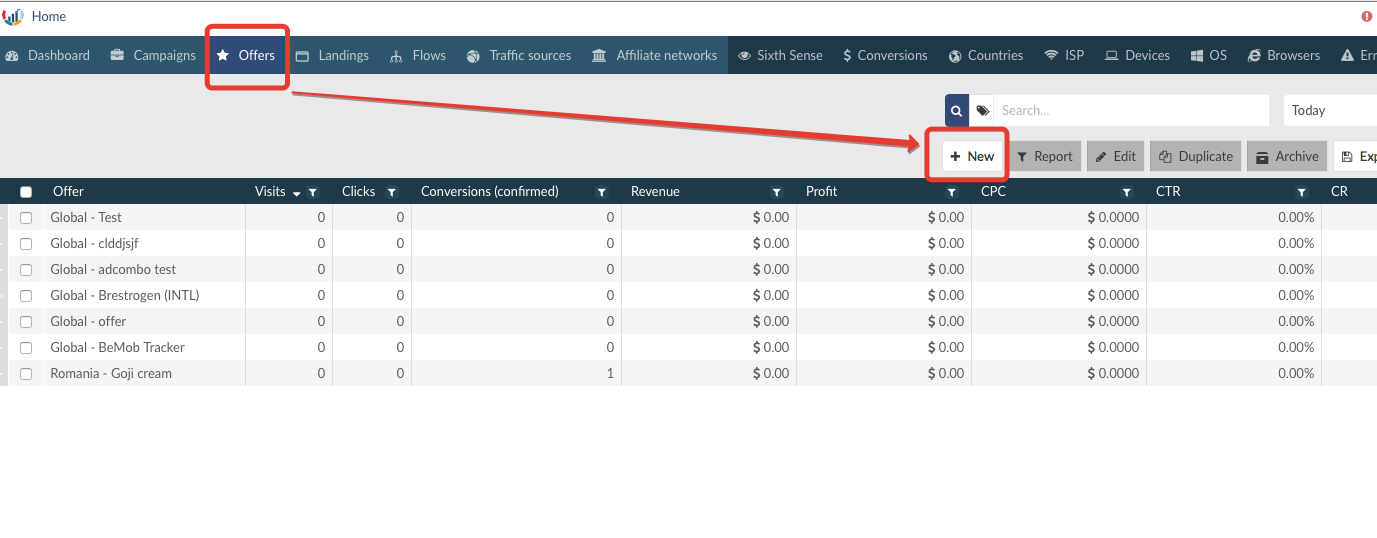
Task: Open the CTR column filter icon
Action: point(1301,192)
